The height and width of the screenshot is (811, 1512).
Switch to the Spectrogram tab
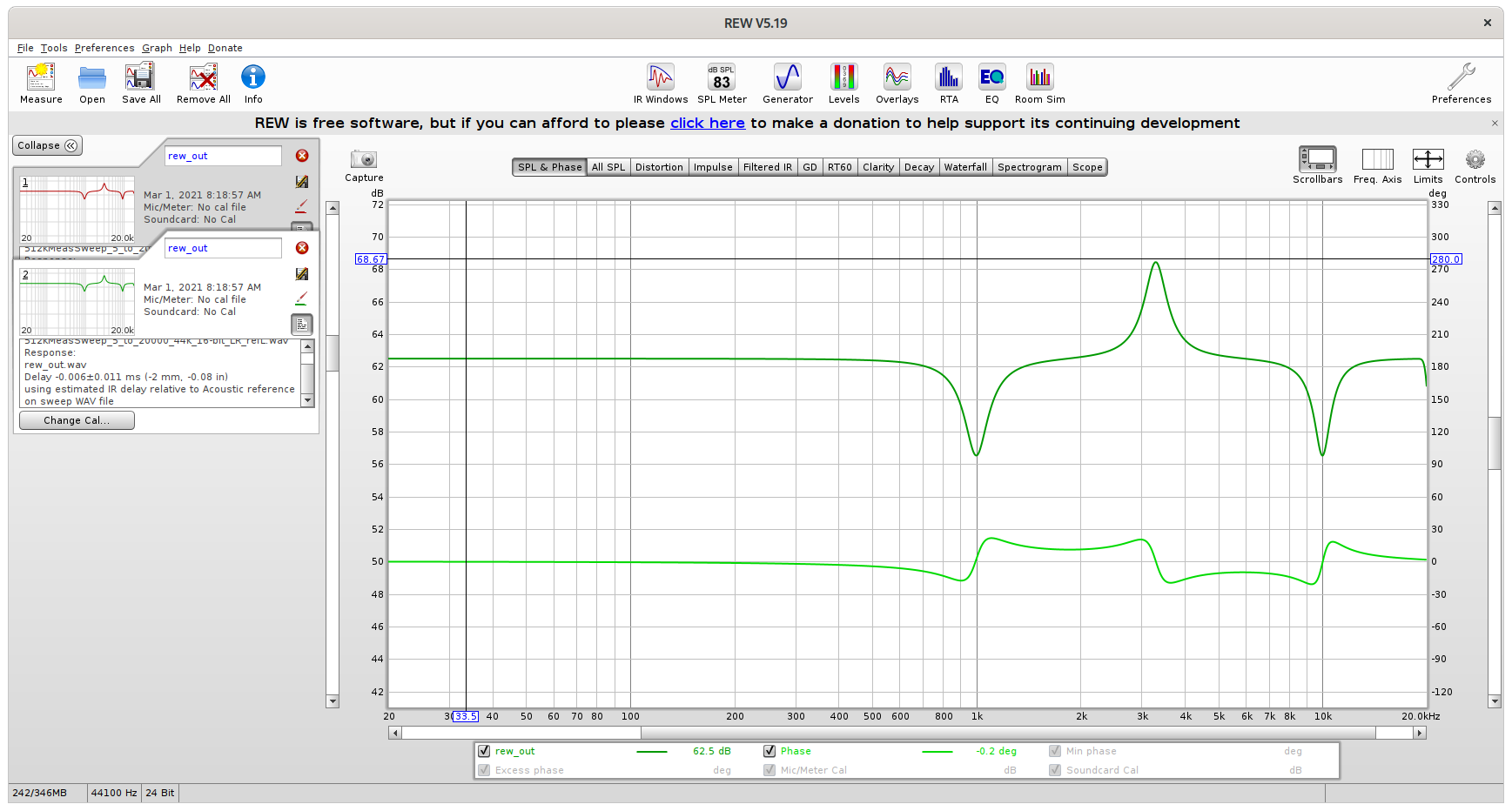coord(1030,167)
